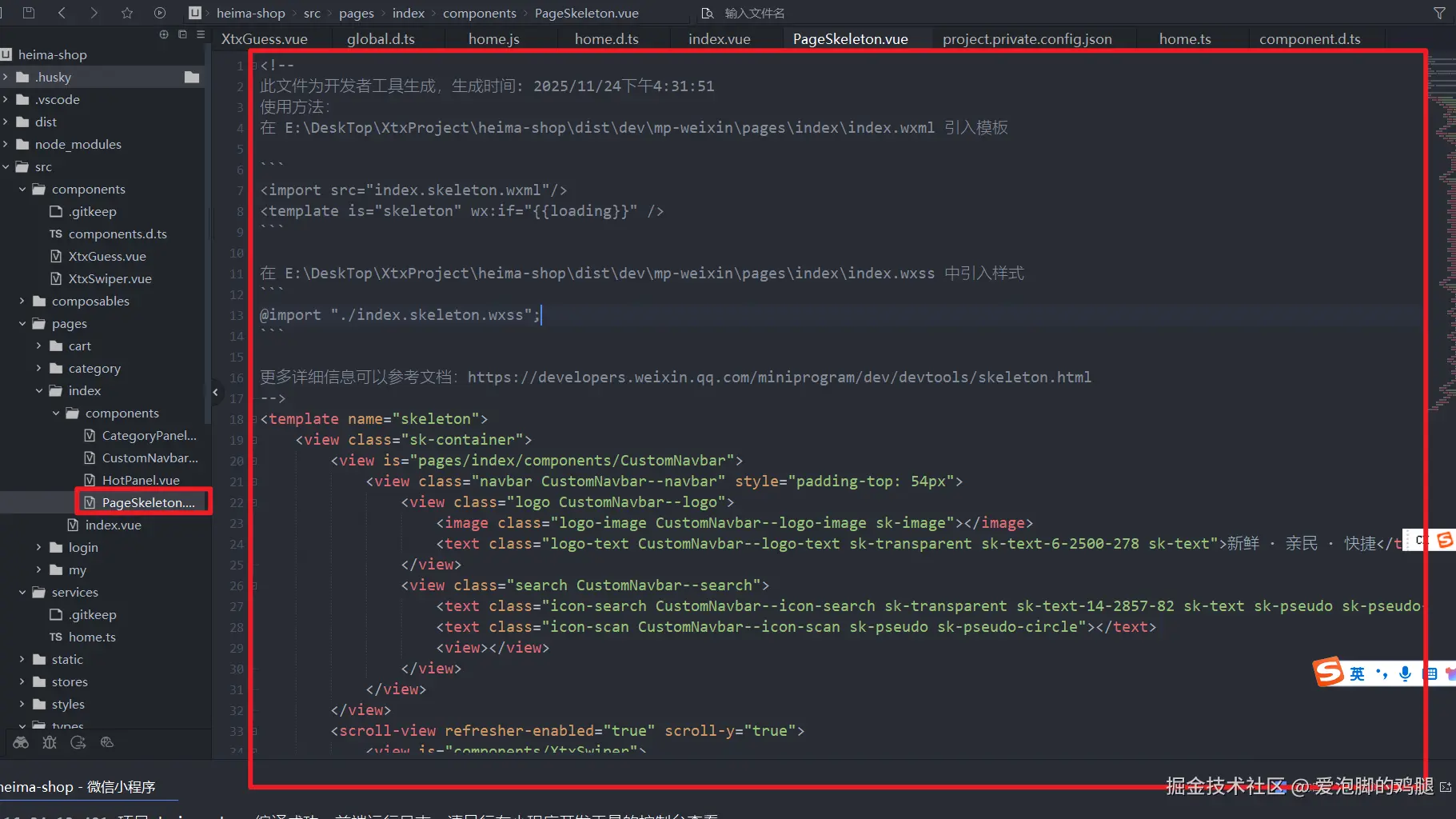Click the Sogou input method logo
Image resolution: width=1456 pixels, height=819 pixels.
[x=1329, y=672]
